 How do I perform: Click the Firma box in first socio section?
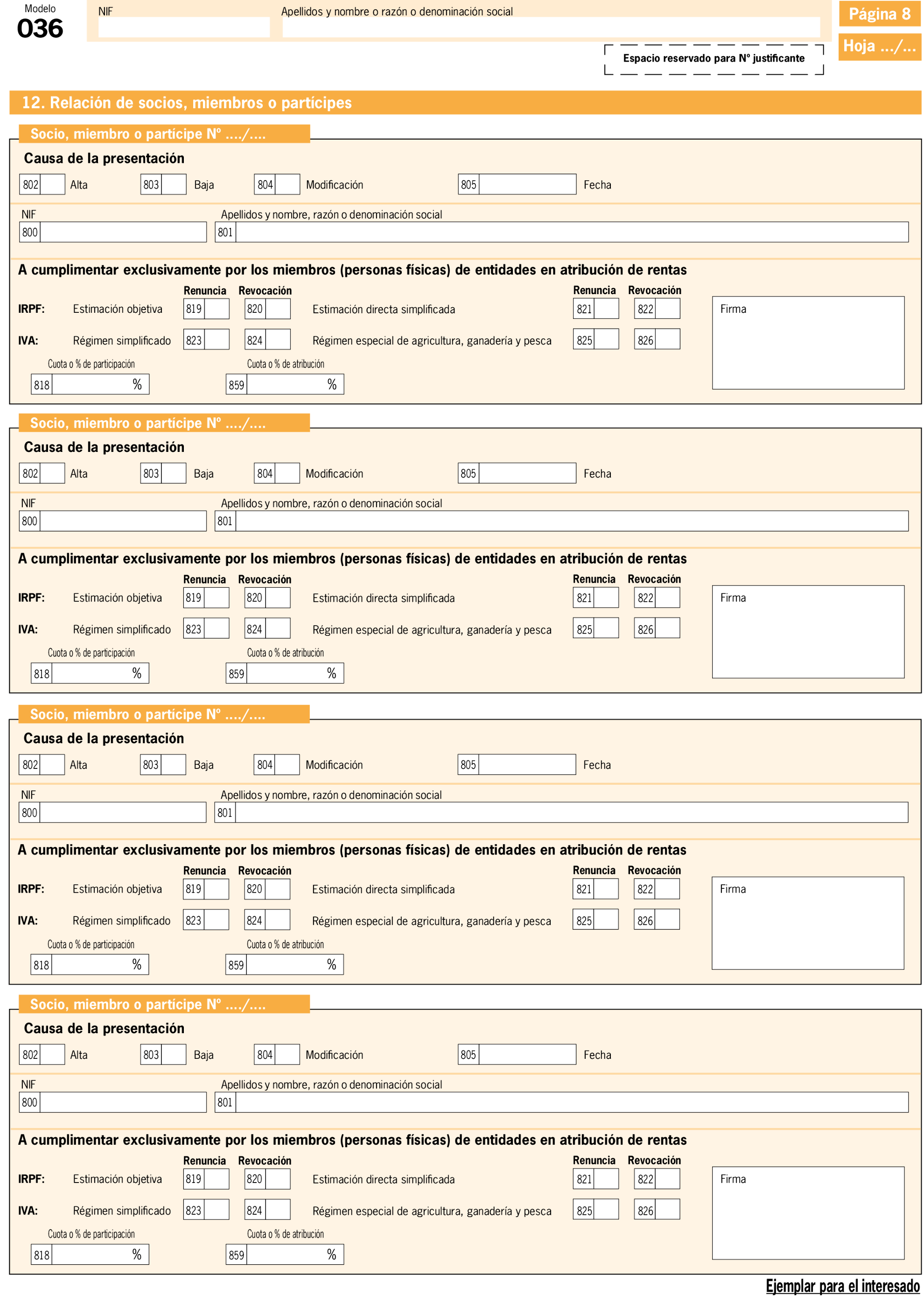(808, 343)
